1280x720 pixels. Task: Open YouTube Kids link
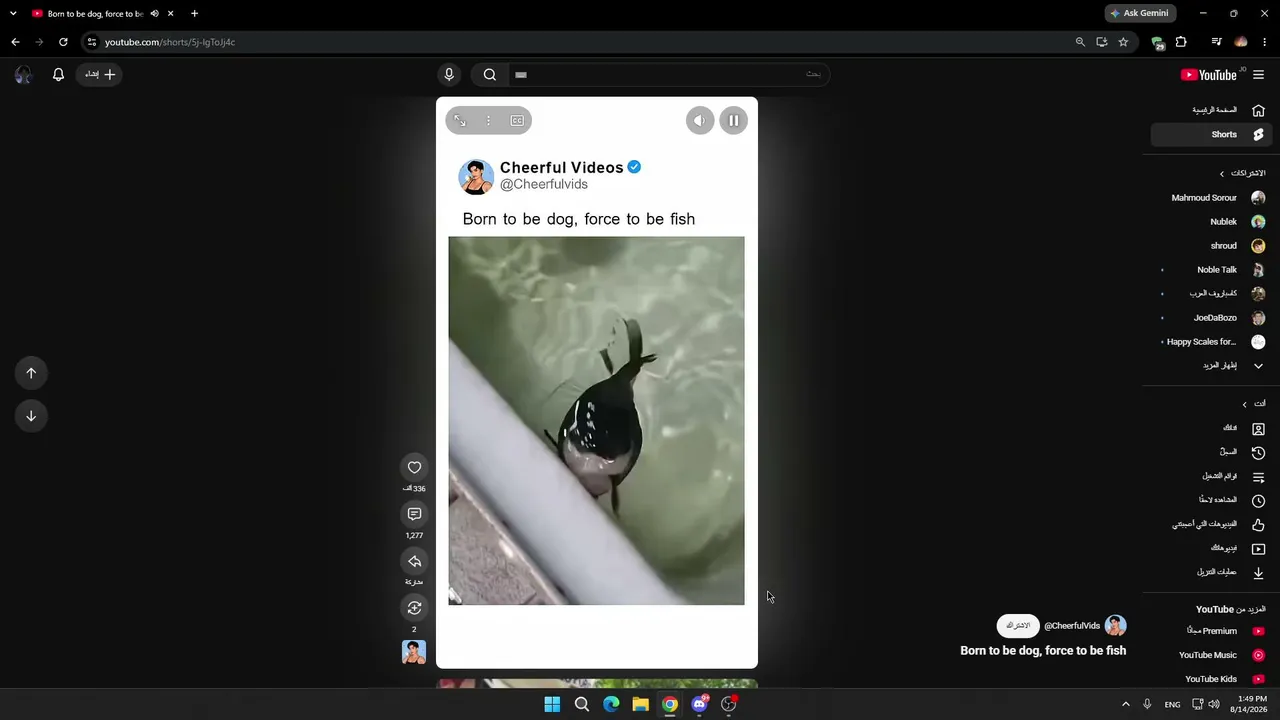1211,679
